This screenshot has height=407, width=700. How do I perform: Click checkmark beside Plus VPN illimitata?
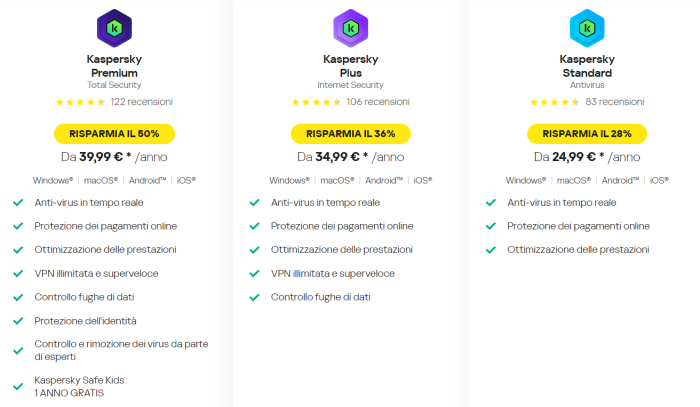[x=254, y=273]
